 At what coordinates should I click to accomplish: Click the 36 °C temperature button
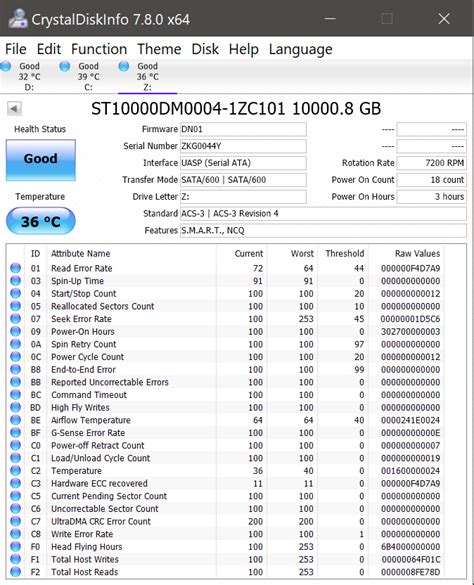click(x=41, y=221)
